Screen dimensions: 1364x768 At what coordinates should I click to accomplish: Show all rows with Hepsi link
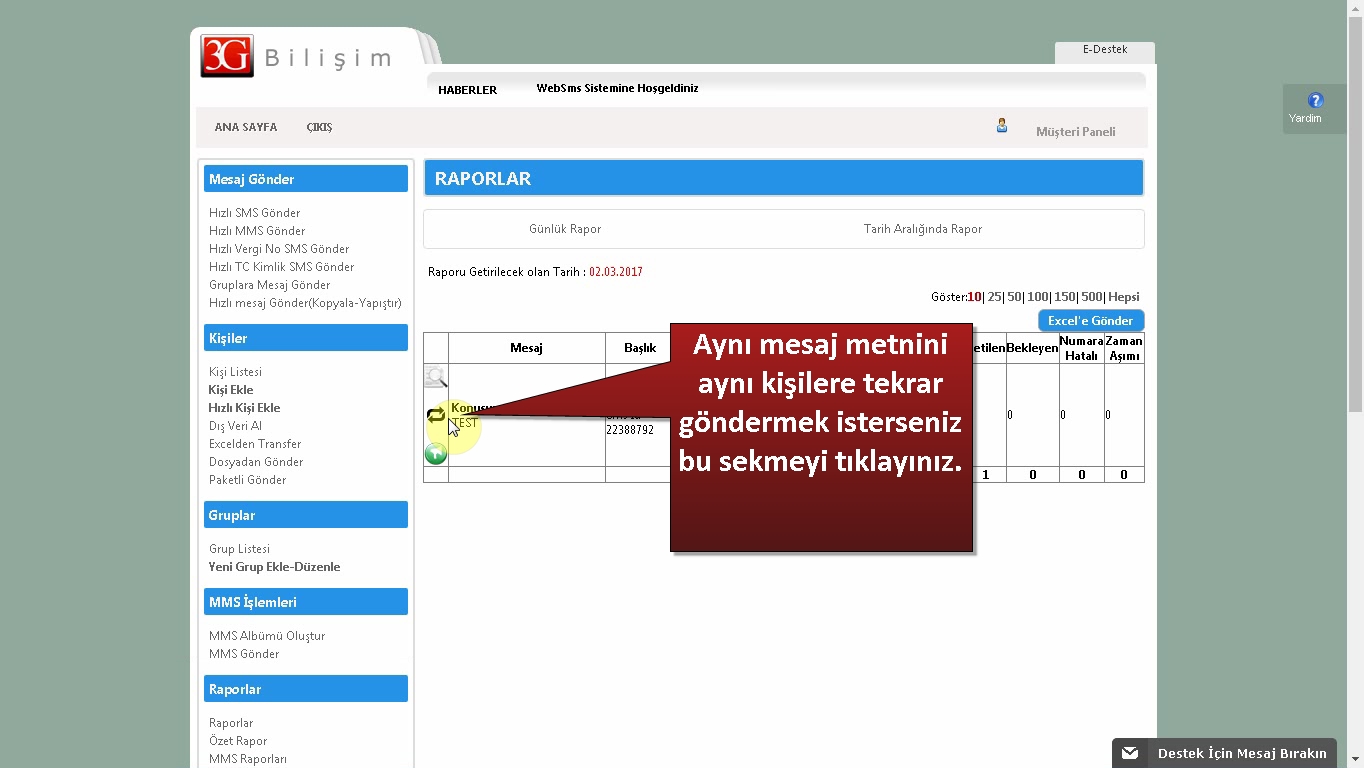(1123, 297)
